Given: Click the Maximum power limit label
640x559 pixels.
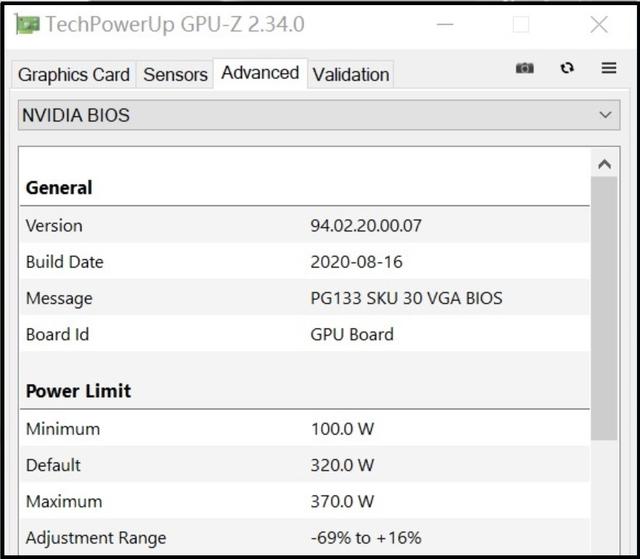Looking at the screenshot, I should [64, 501].
